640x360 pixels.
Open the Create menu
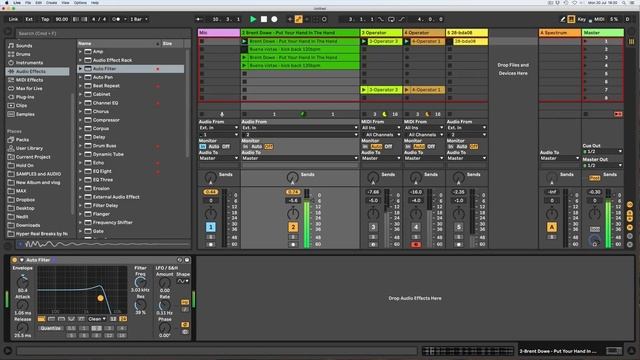tap(51, 2)
